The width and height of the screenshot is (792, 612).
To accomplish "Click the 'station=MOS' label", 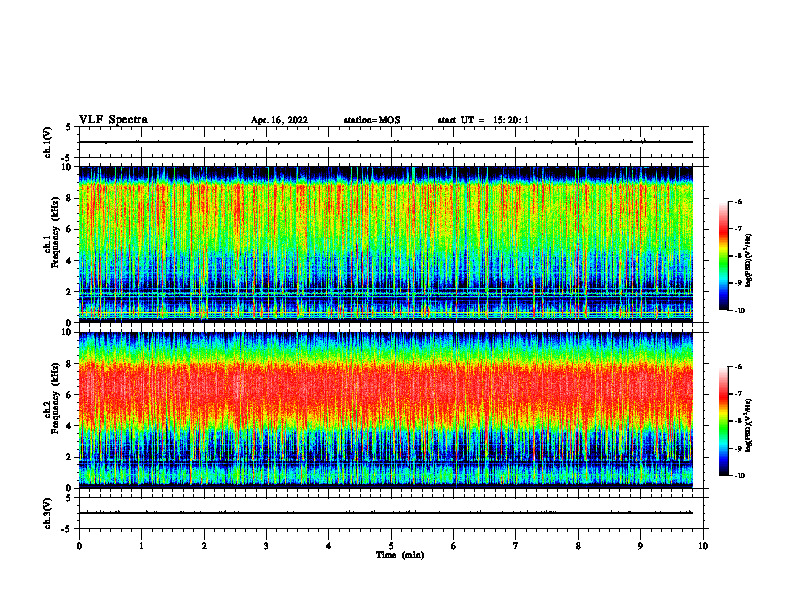I will [x=372, y=120].
